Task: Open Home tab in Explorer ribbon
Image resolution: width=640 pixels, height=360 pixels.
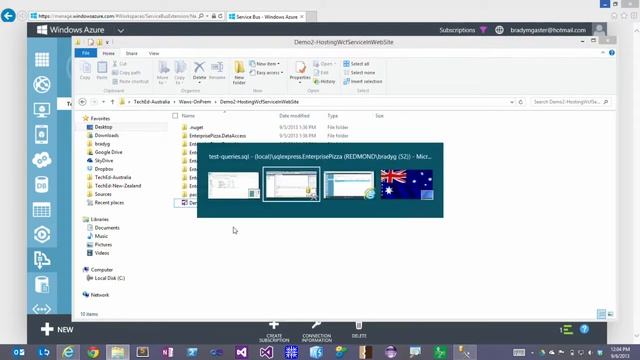Action: pos(109,53)
